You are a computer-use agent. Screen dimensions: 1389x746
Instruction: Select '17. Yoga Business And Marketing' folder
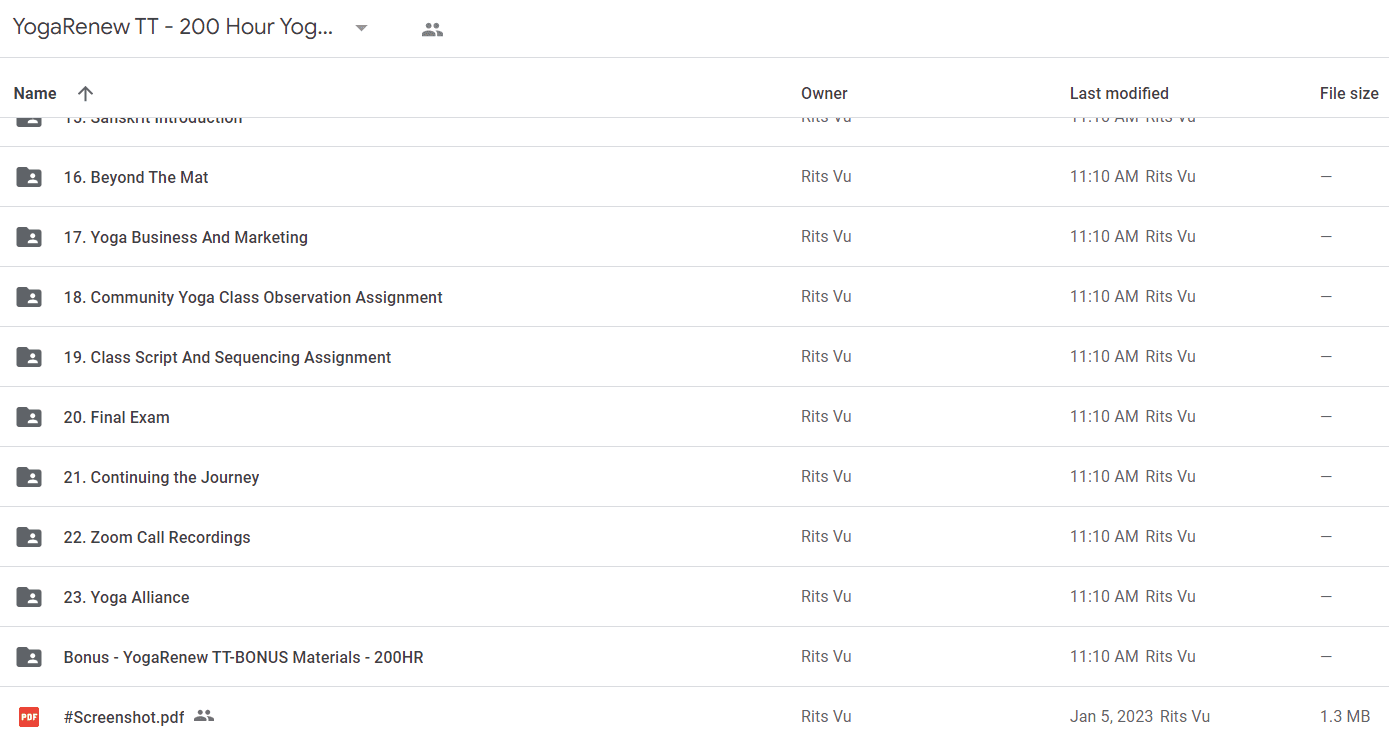point(186,237)
